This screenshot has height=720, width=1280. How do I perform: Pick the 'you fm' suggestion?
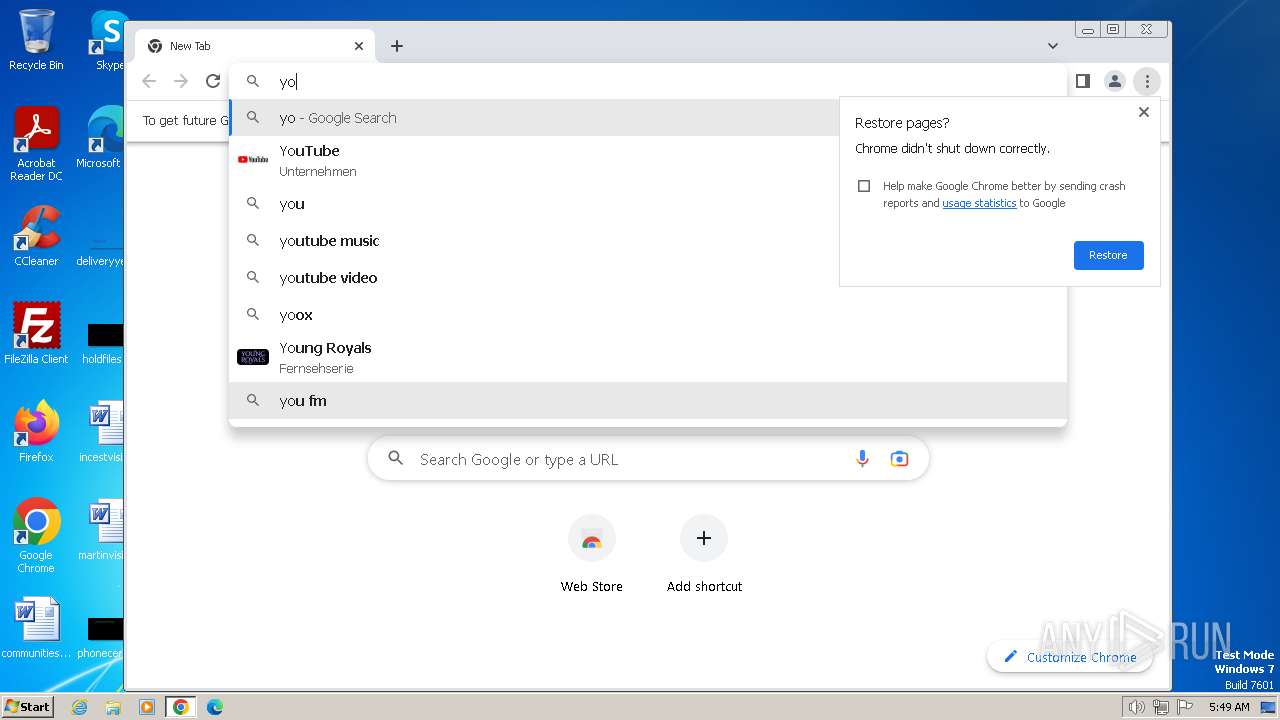point(648,401)
